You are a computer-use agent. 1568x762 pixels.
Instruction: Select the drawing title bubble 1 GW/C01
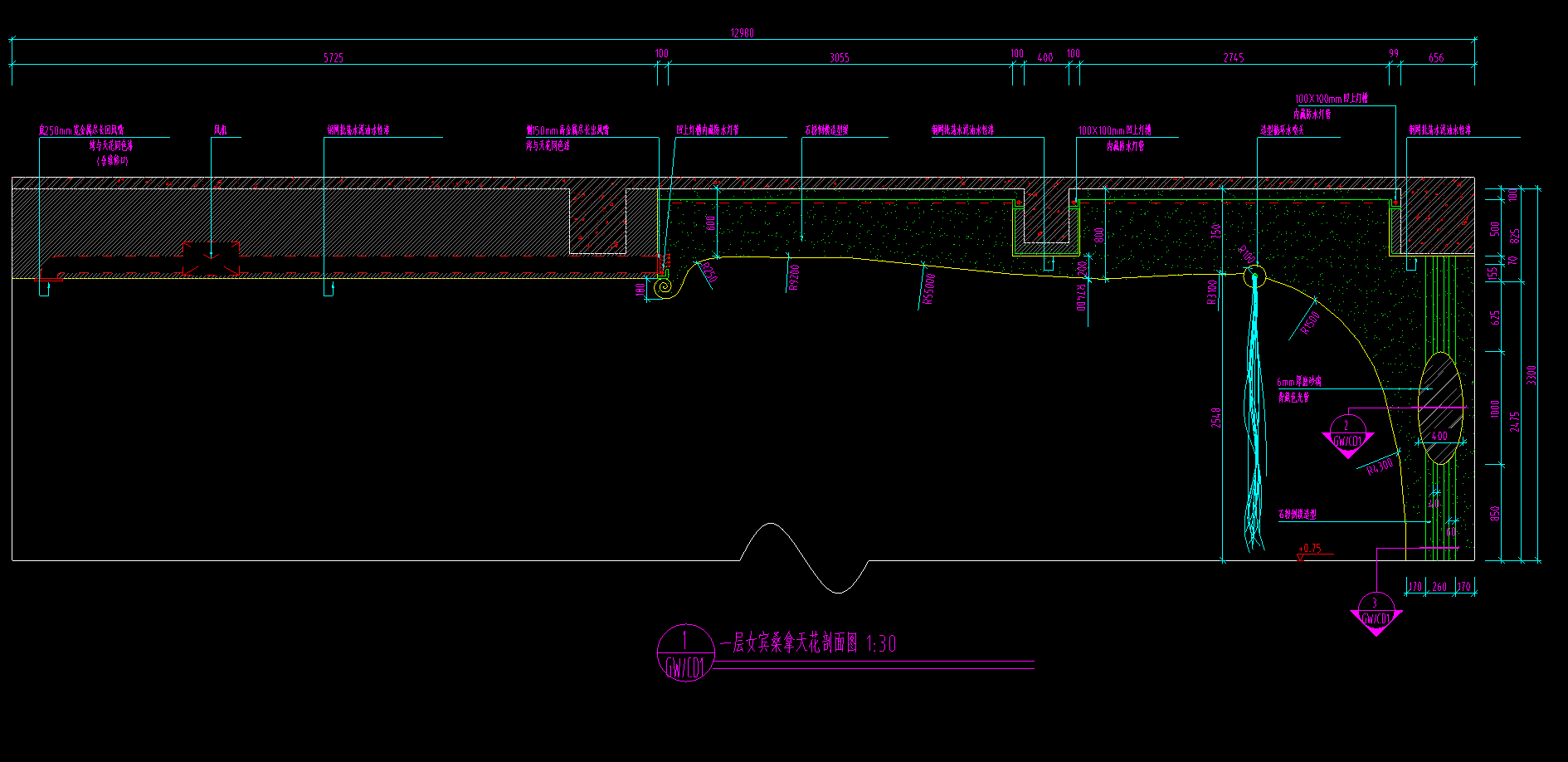tap(685, 652)
